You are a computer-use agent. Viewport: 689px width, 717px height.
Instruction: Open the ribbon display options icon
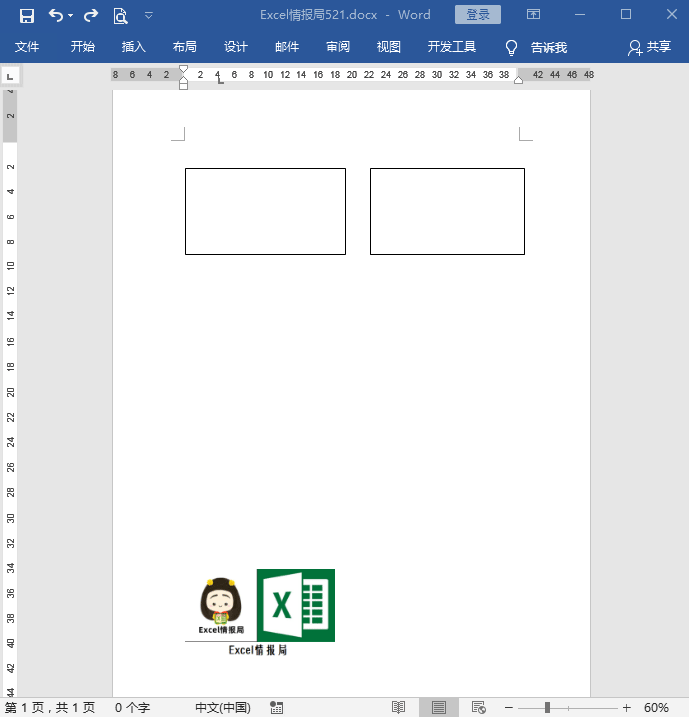[533, 15]
